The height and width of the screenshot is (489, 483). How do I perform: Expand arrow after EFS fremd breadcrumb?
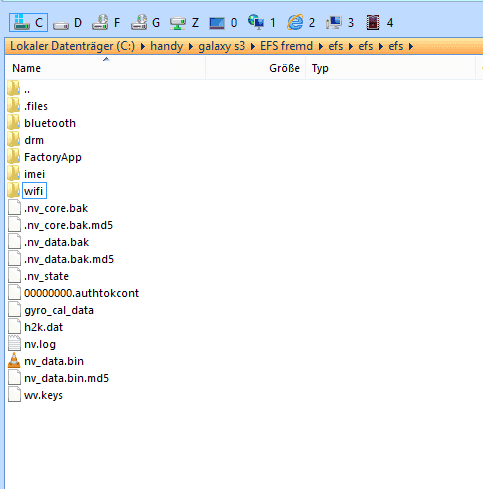321,46
